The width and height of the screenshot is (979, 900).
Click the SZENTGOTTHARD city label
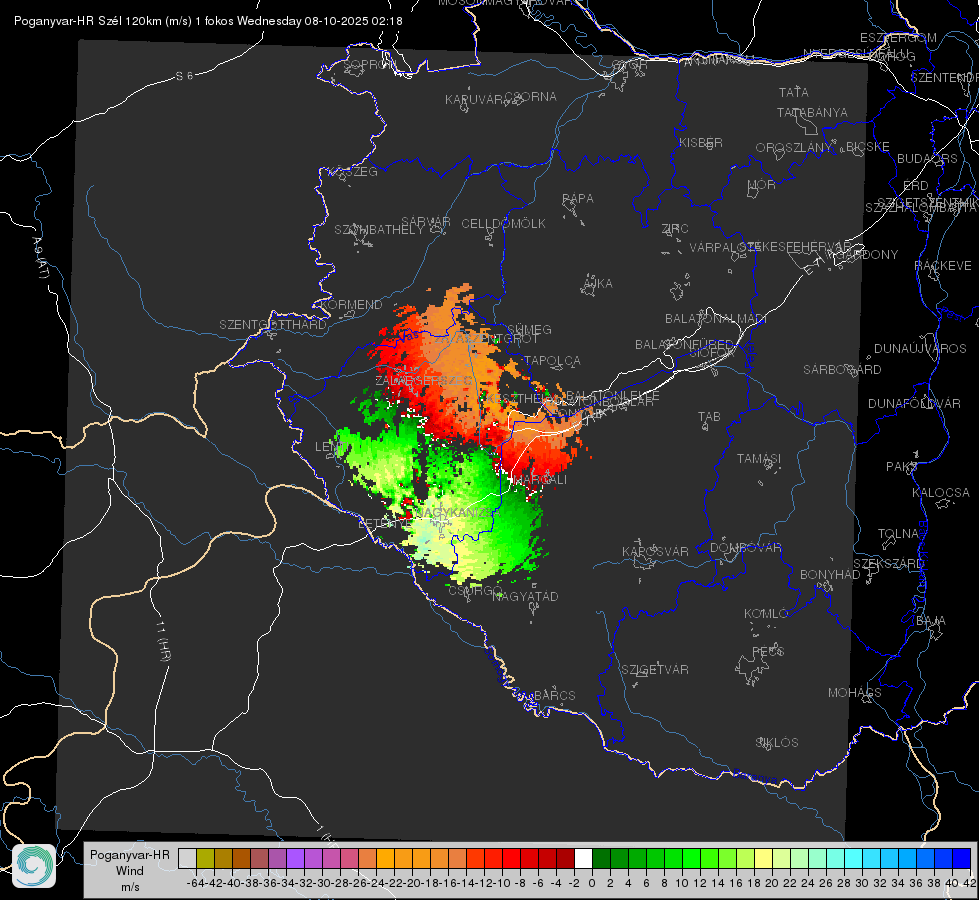click(x=273, y=324)
